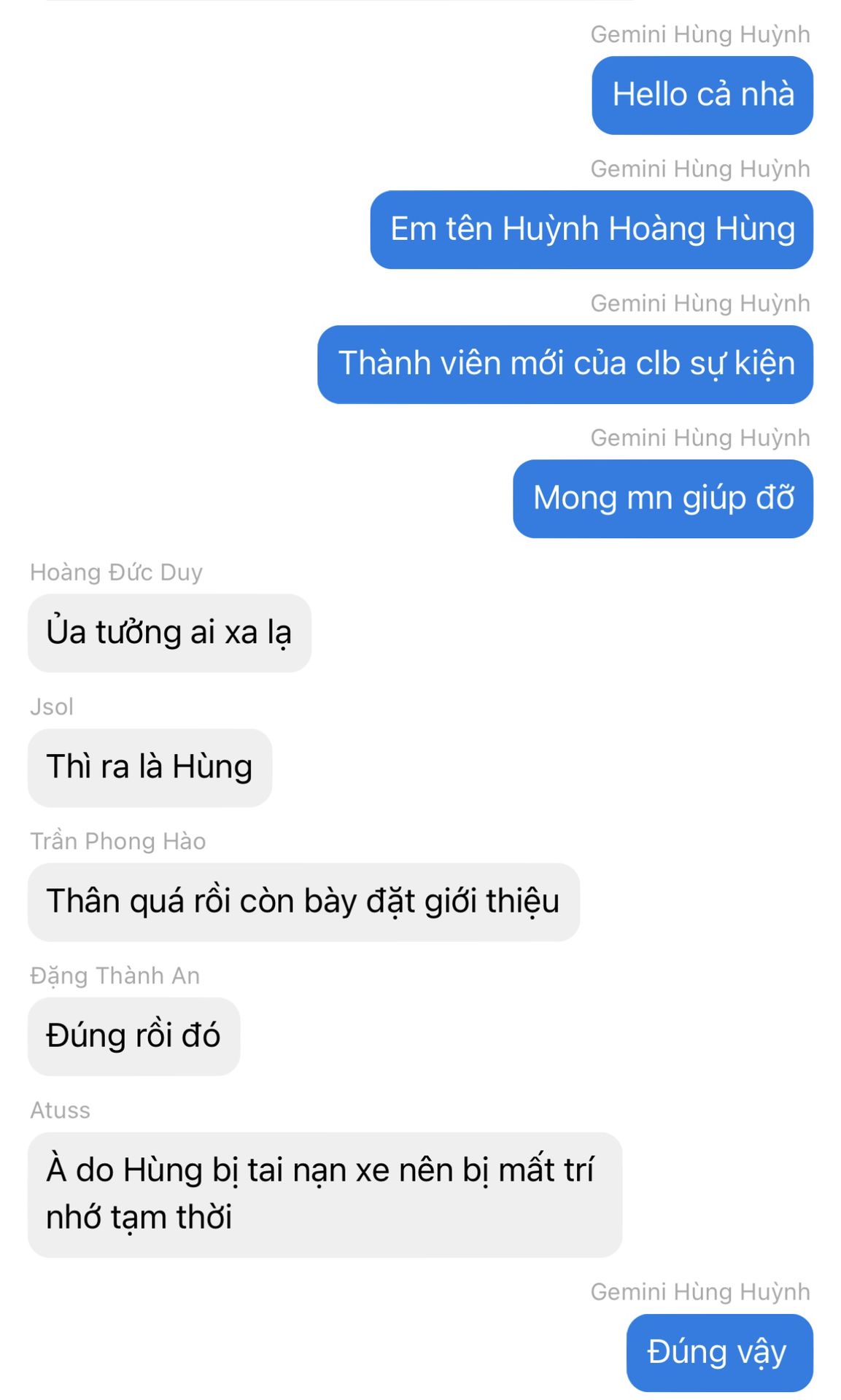Open sender name Atuss
The width and height of the screenshot is (841, 1400).
tap(60, 1110)
